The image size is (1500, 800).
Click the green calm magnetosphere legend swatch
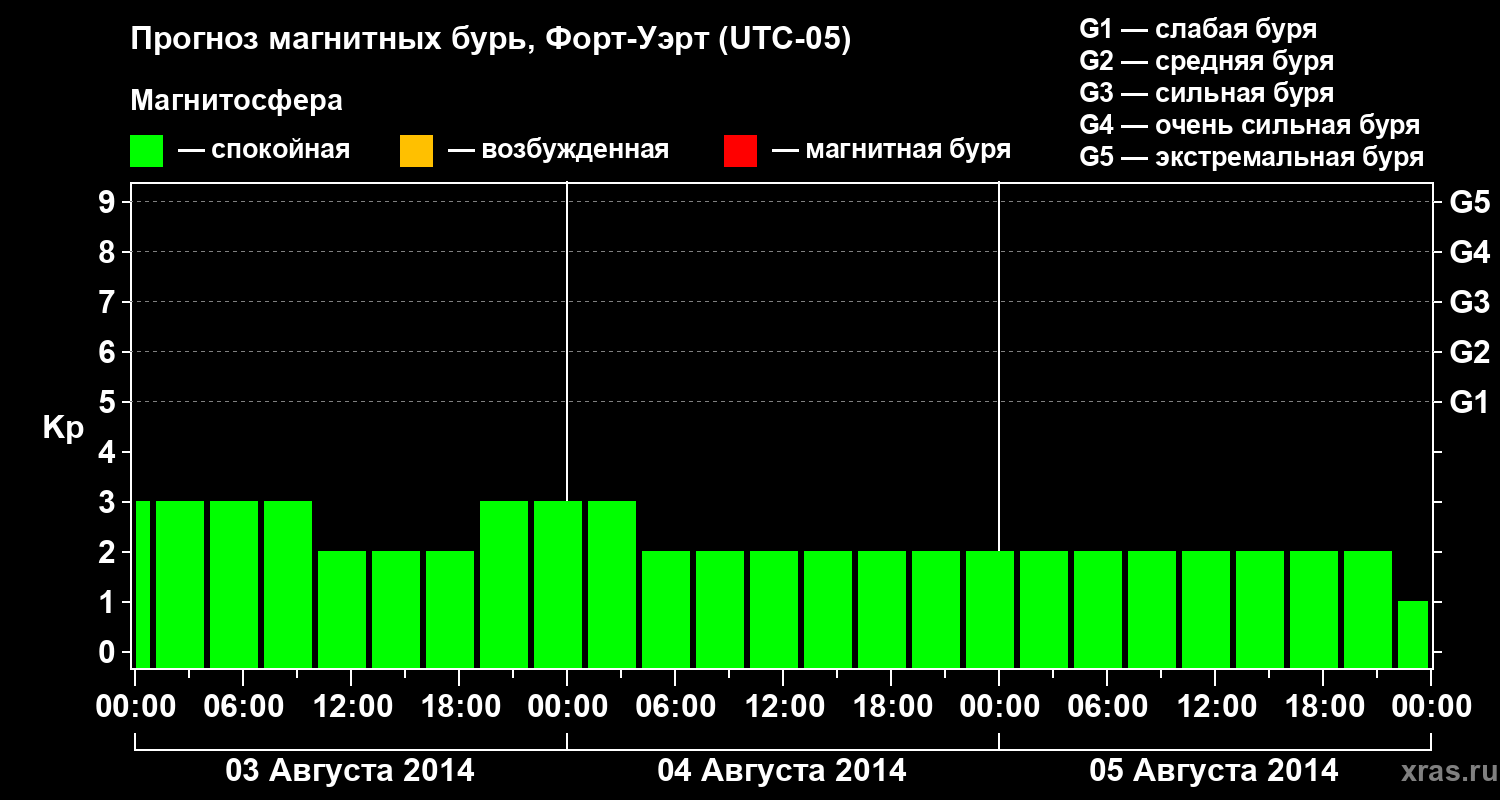click(146, 150)
